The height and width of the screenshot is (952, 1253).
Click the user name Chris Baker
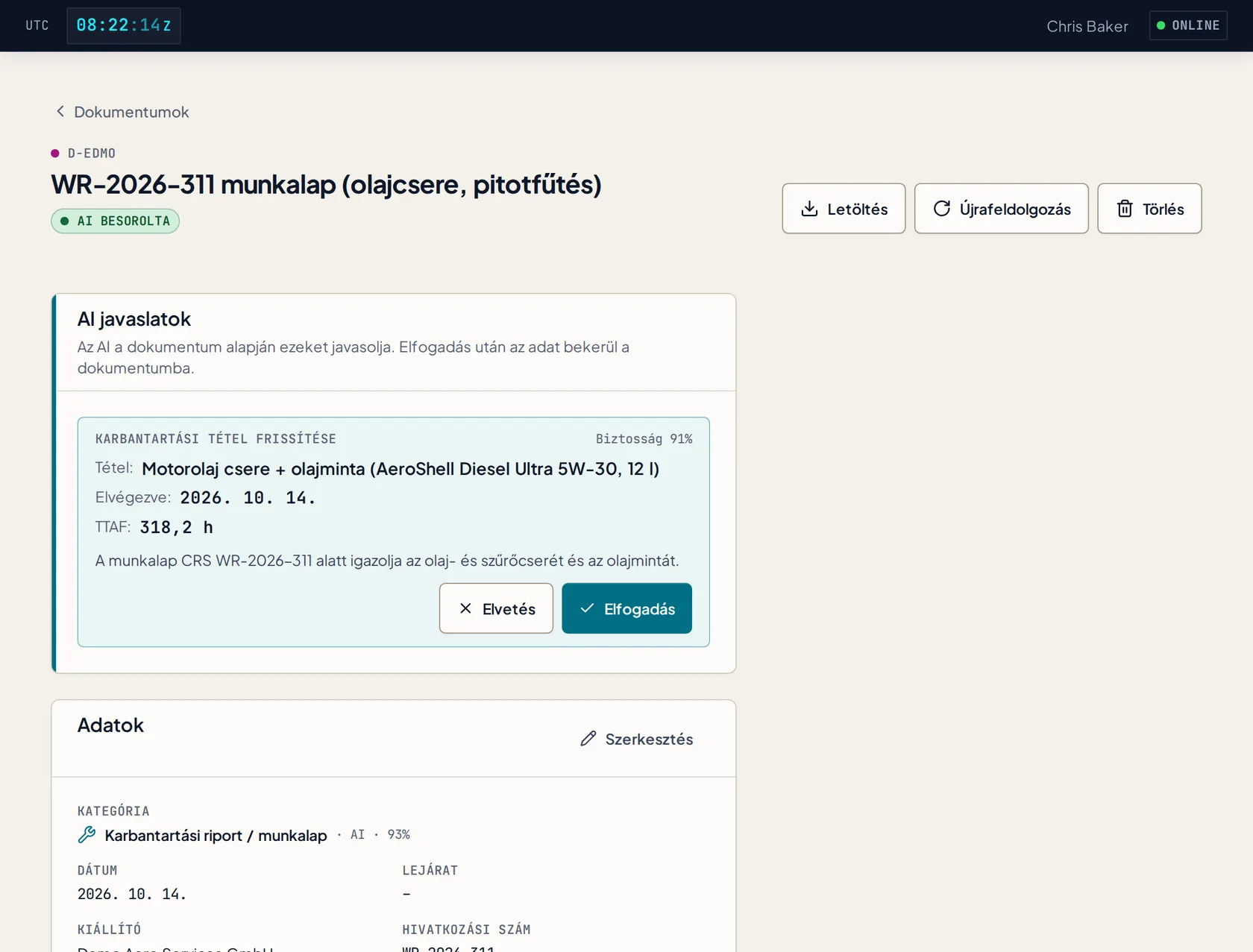[1087, 26]
